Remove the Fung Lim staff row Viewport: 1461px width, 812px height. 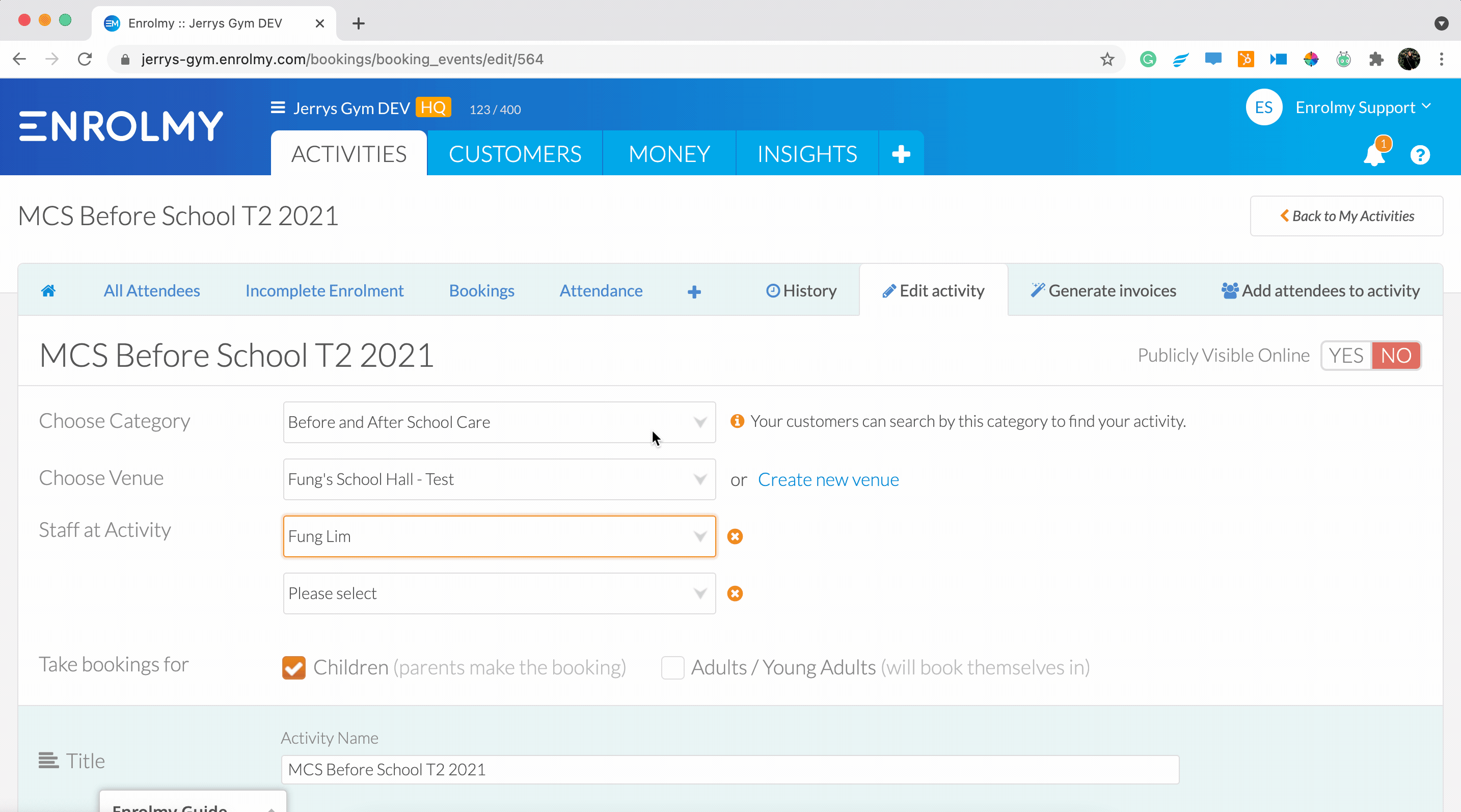tap(735, 536)
